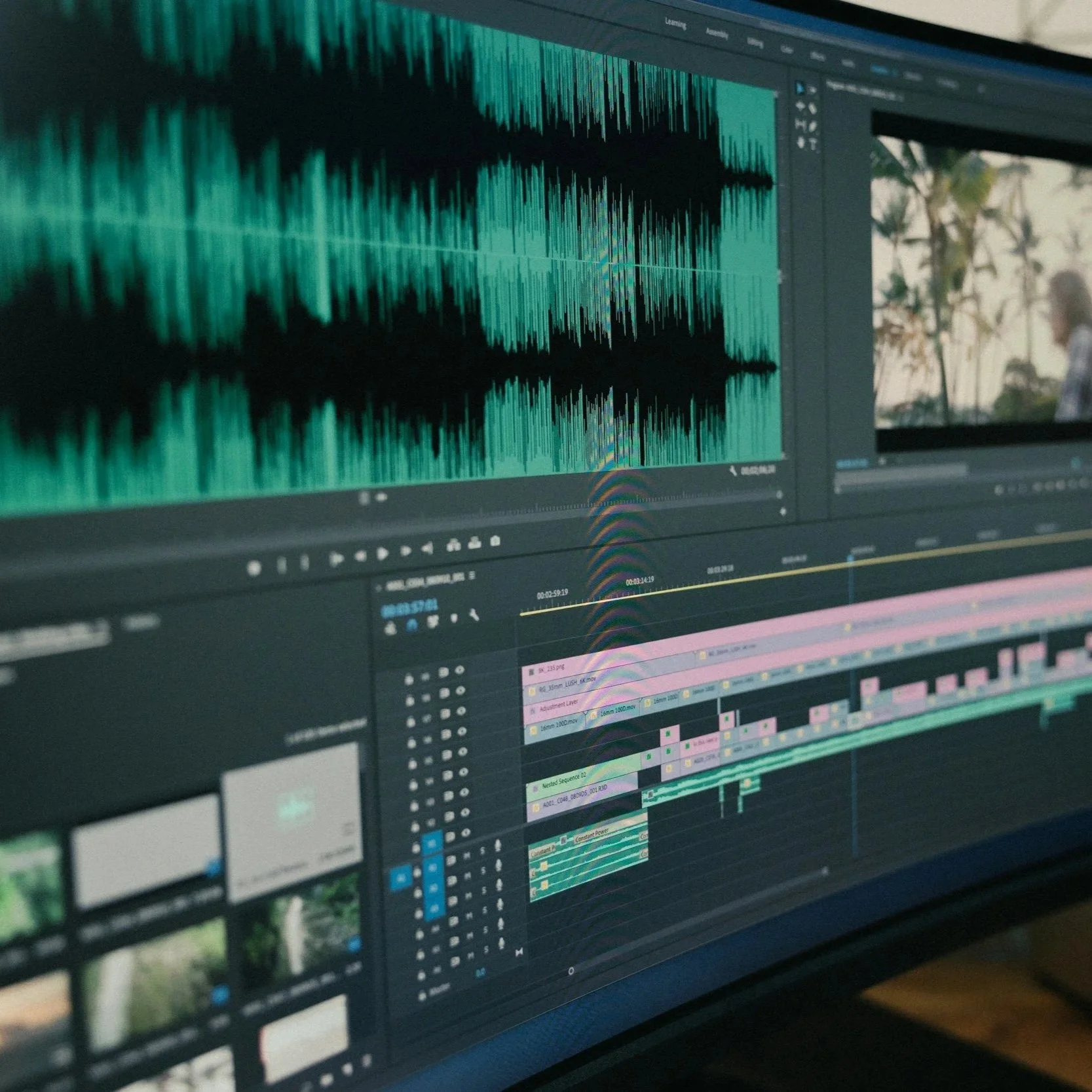Viewport: 1092px width, 1092px height.
Task: Export a frame with the camera icon
Action: pos(495,540)
